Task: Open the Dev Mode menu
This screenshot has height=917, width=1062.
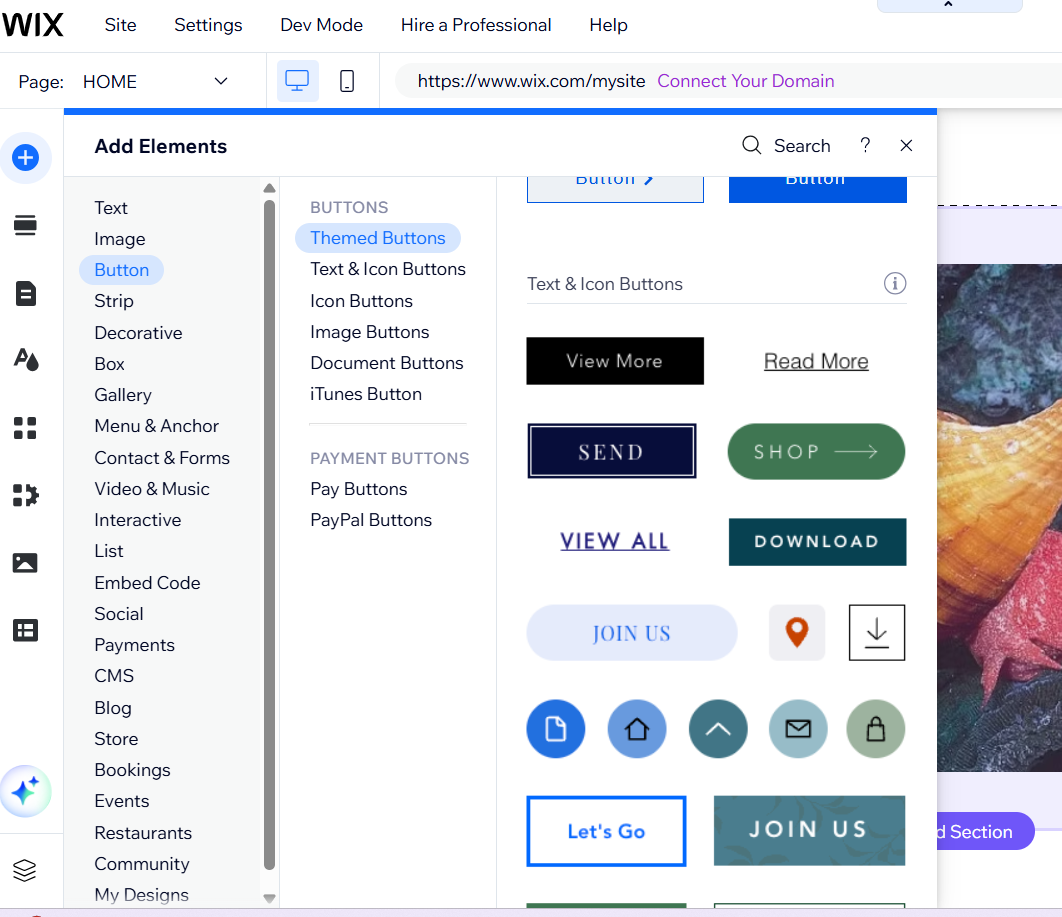Action: 322,25
